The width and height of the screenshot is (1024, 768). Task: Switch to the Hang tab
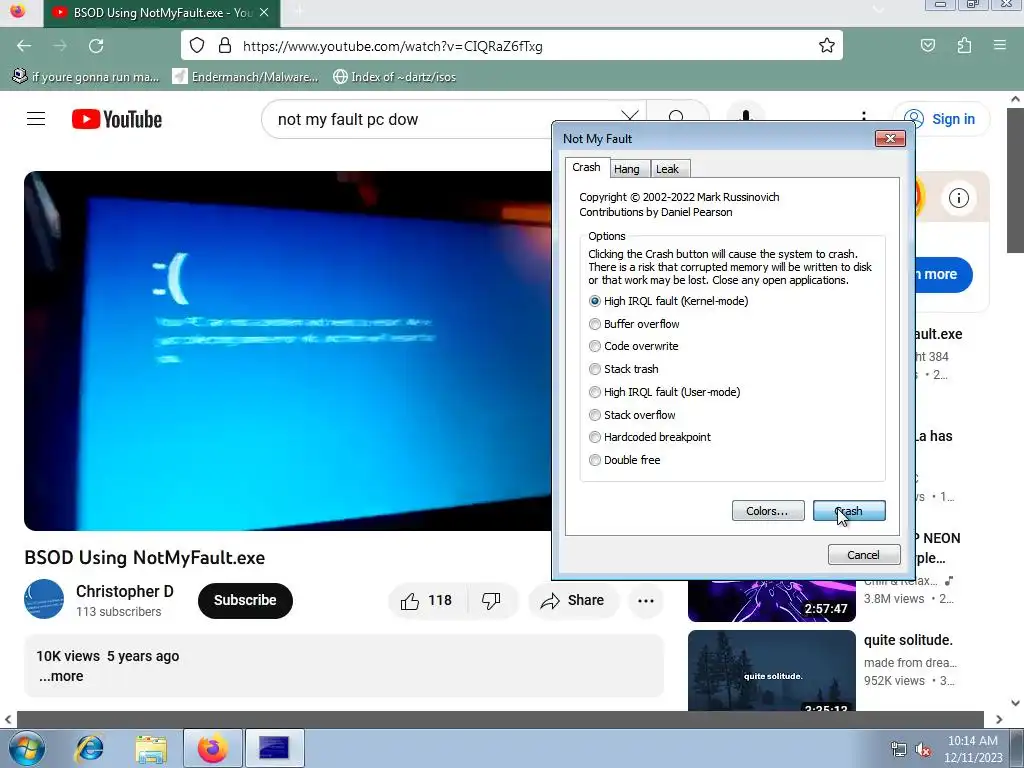[627, 169]
